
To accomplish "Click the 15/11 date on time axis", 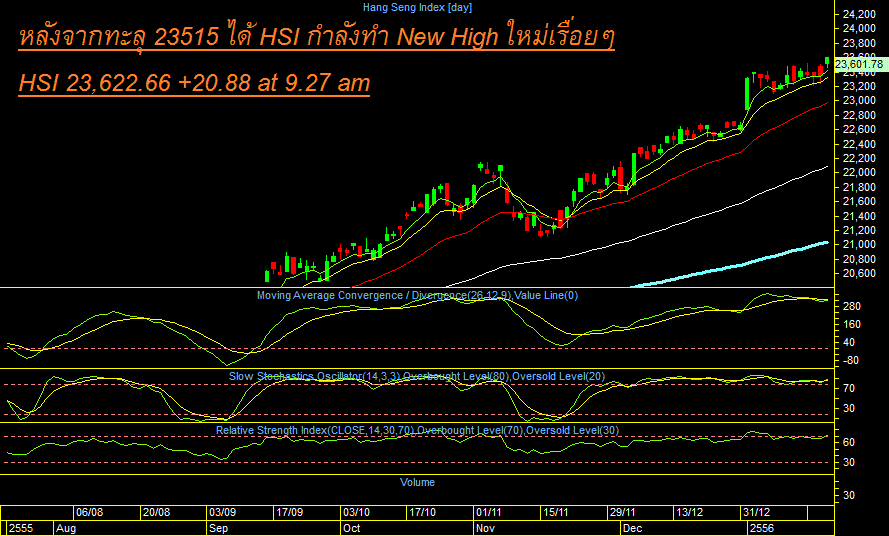I will coord(556,512).
